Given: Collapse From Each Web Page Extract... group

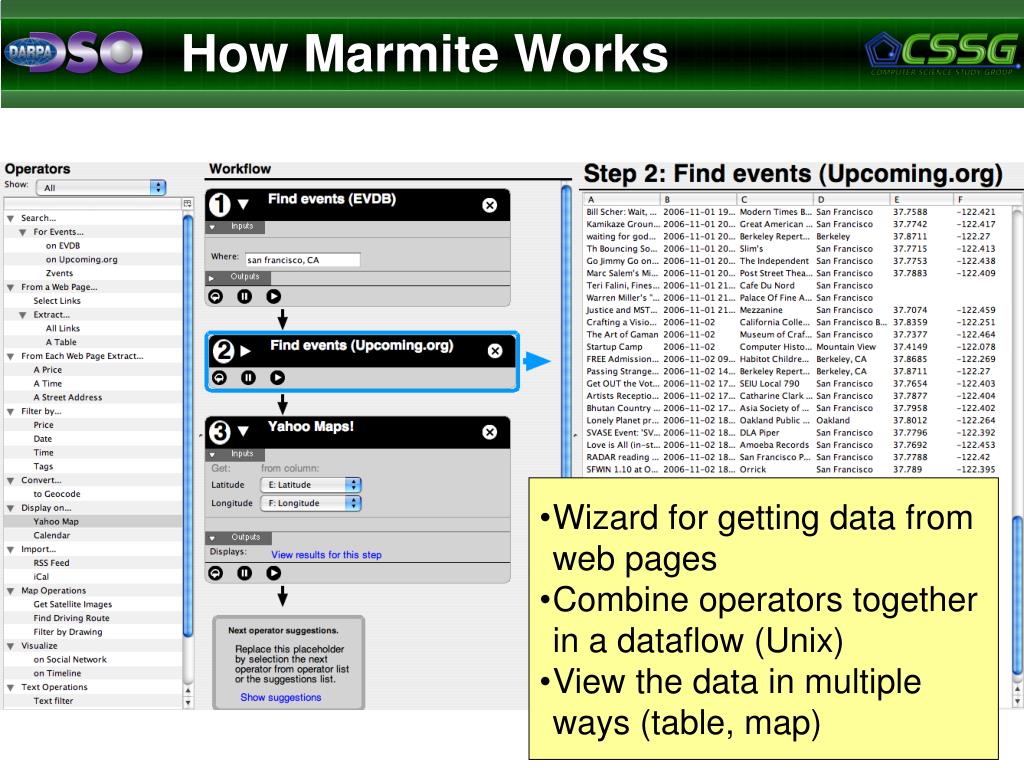Looking at the screenshot, I should [x=10, y=357].
